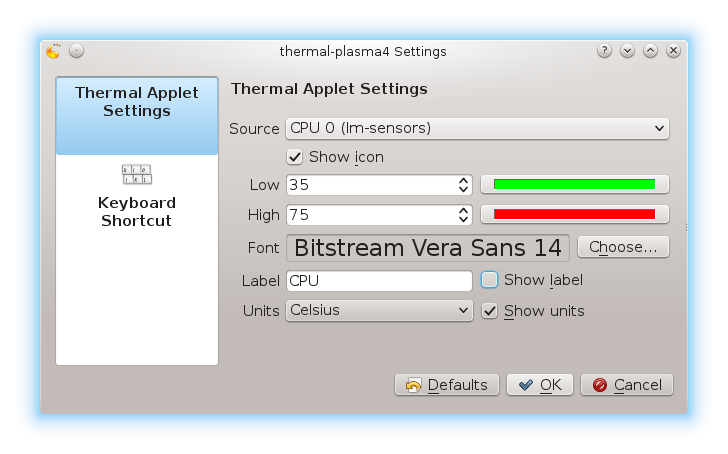Pick the red High color swatch

pos(575,214)
